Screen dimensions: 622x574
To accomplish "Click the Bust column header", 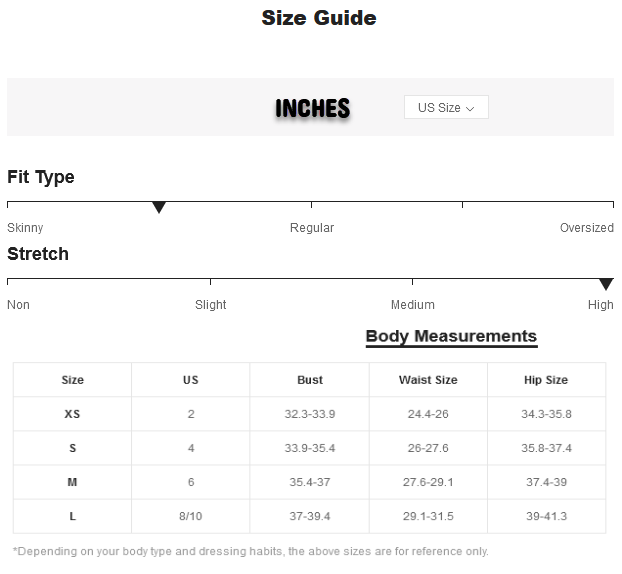I will pyautogui.click(x=310, y=380).
